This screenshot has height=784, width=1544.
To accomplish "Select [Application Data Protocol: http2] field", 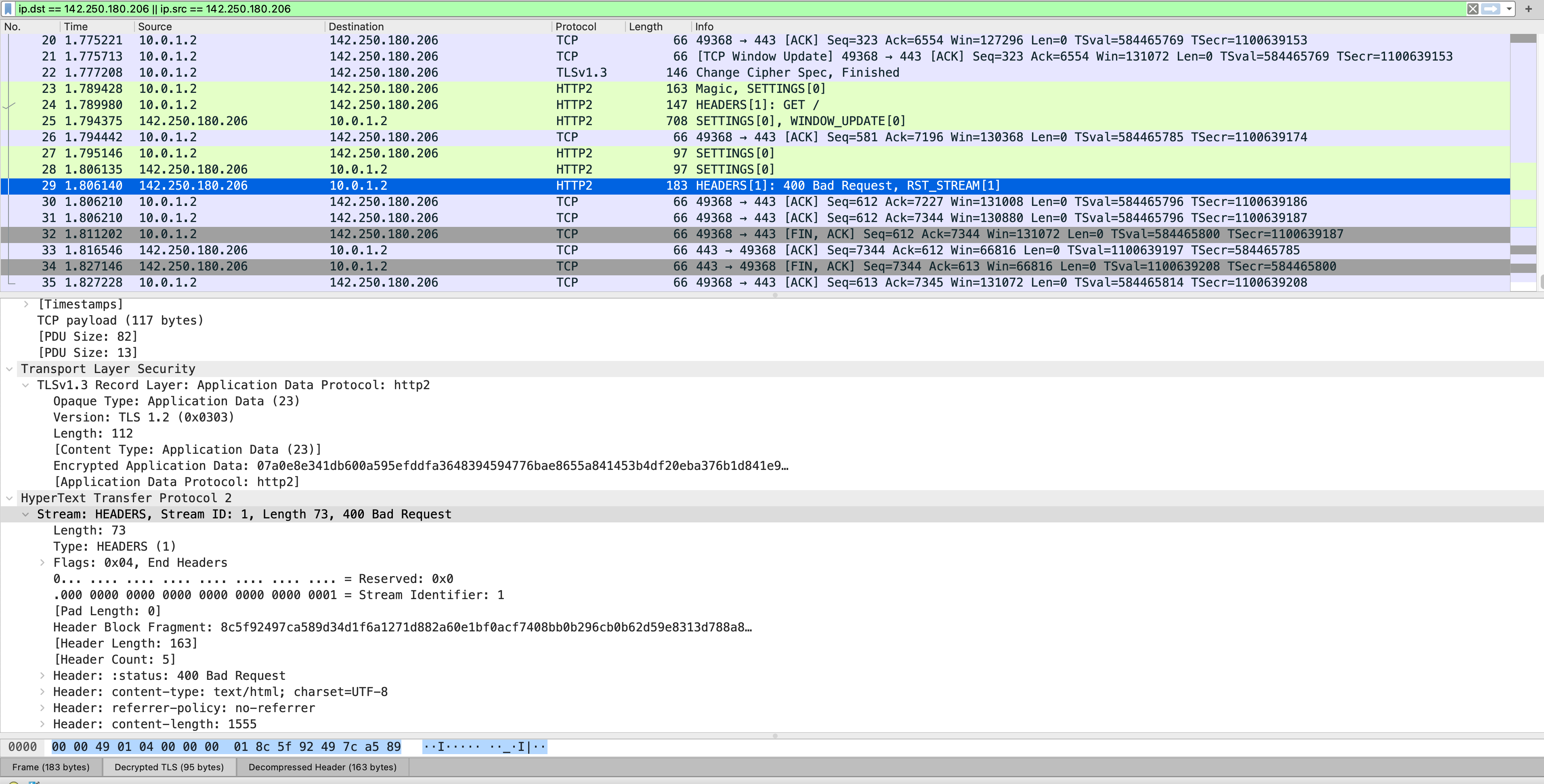I will pyautogui.click(x=176, y=482).
